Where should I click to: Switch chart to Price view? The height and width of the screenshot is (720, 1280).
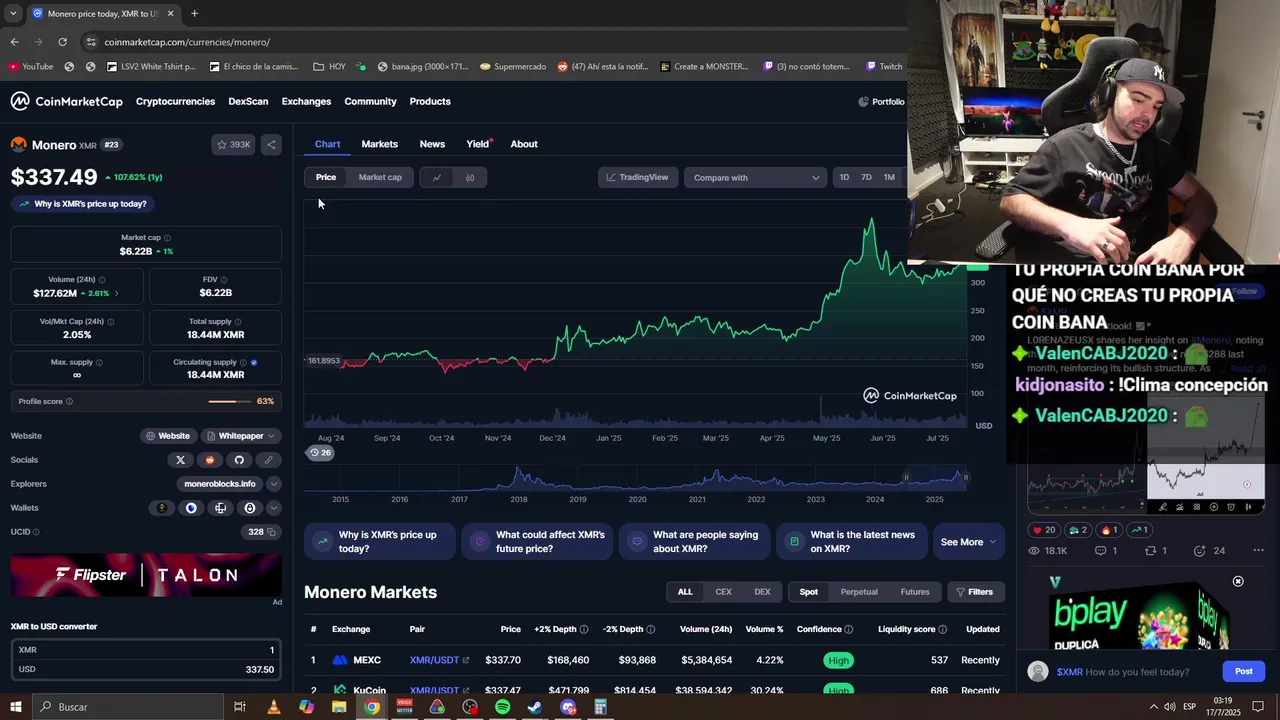(326, 178)
